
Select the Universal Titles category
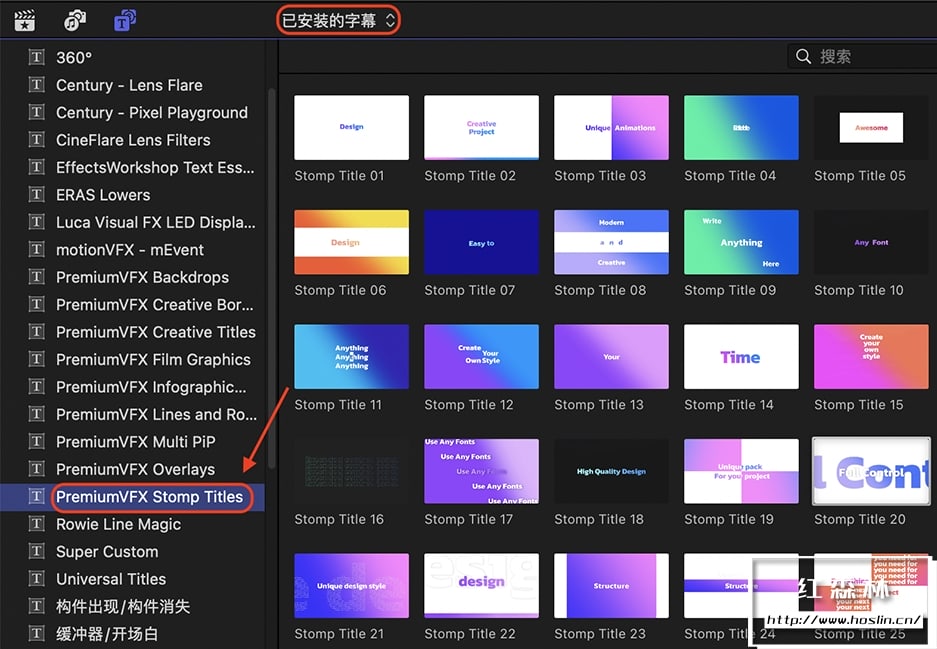[x=133, y=579]
